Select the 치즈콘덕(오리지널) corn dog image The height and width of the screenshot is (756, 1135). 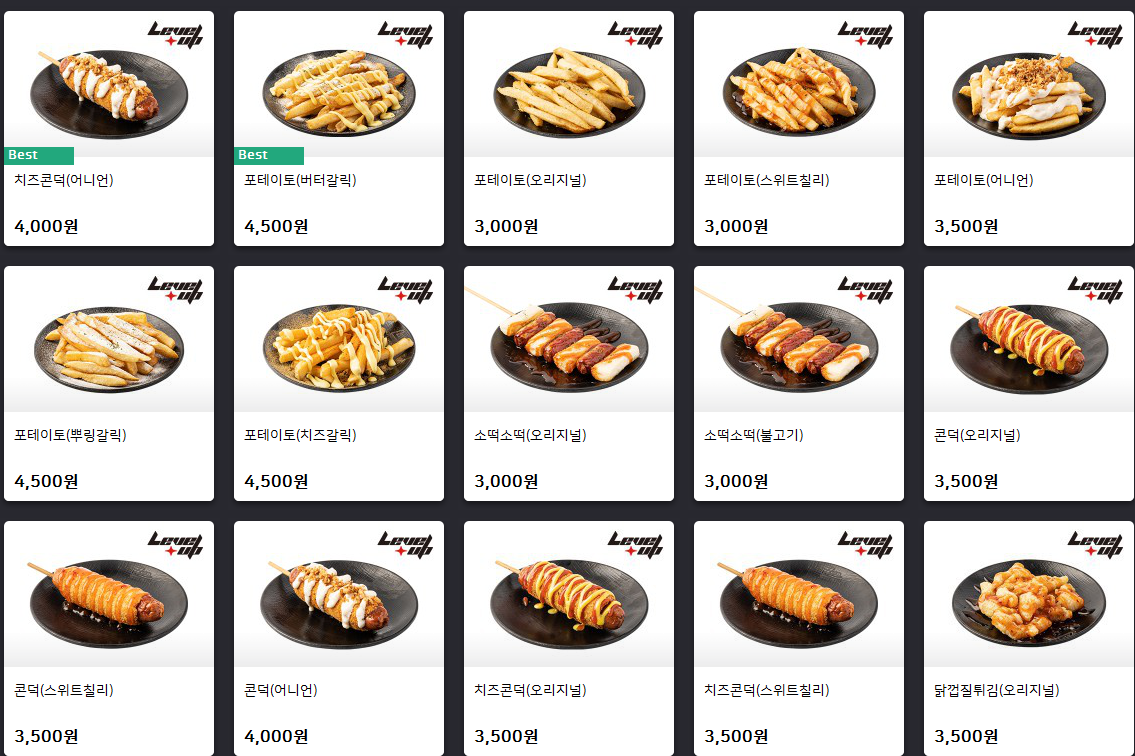(569, 594)
